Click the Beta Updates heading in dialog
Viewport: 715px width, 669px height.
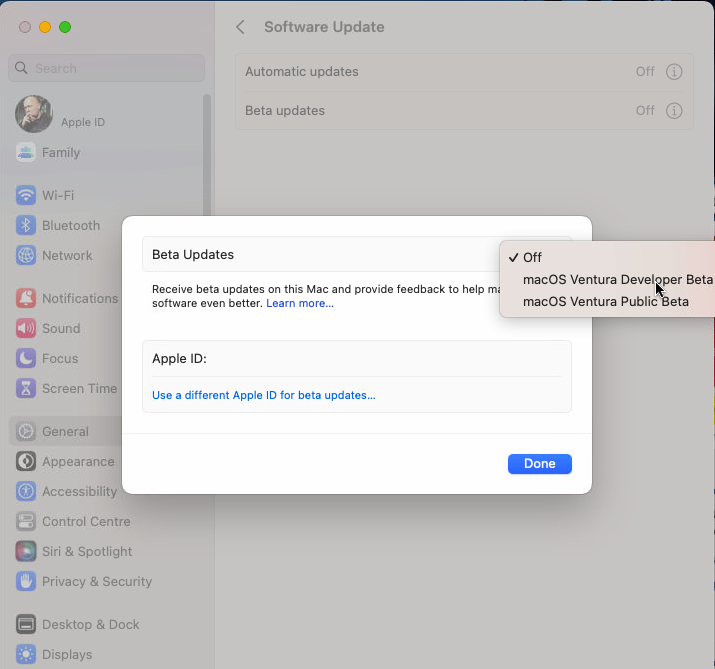(x=192, y=254)
